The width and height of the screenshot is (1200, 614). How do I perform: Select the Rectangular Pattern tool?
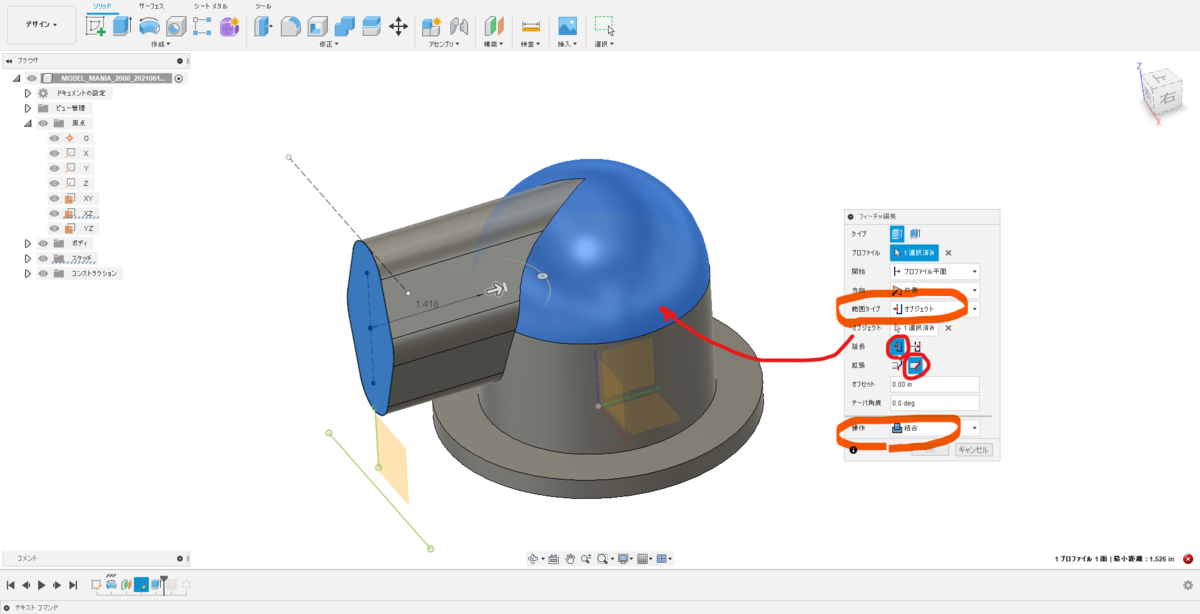202,27
